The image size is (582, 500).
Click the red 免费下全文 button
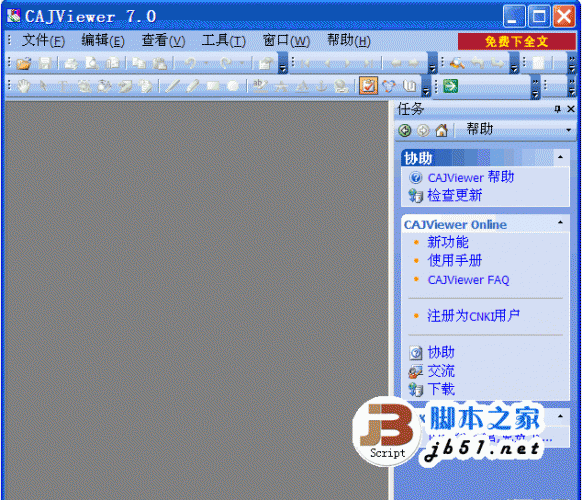pyautogui.click(x=517, y=41)
